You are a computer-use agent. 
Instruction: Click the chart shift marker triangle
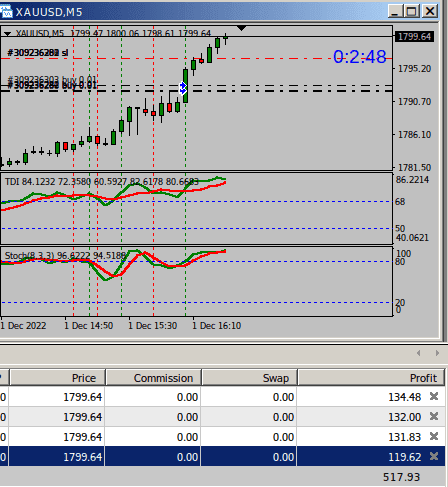(241, 28)
